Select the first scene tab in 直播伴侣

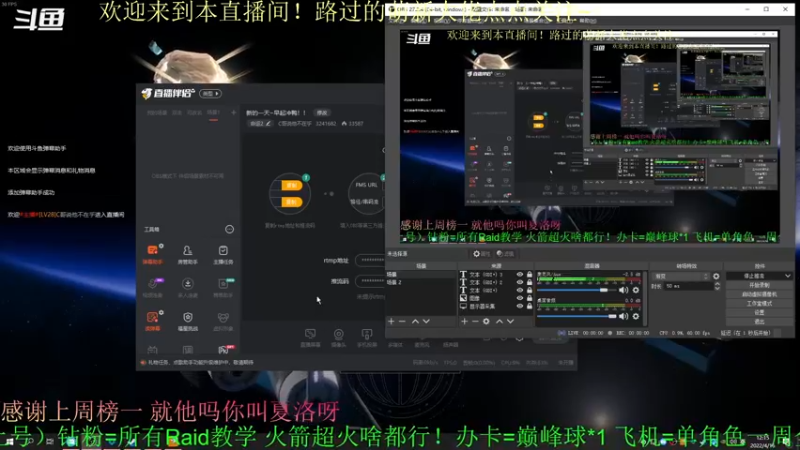pyautogui.click(x=157, y=112)
